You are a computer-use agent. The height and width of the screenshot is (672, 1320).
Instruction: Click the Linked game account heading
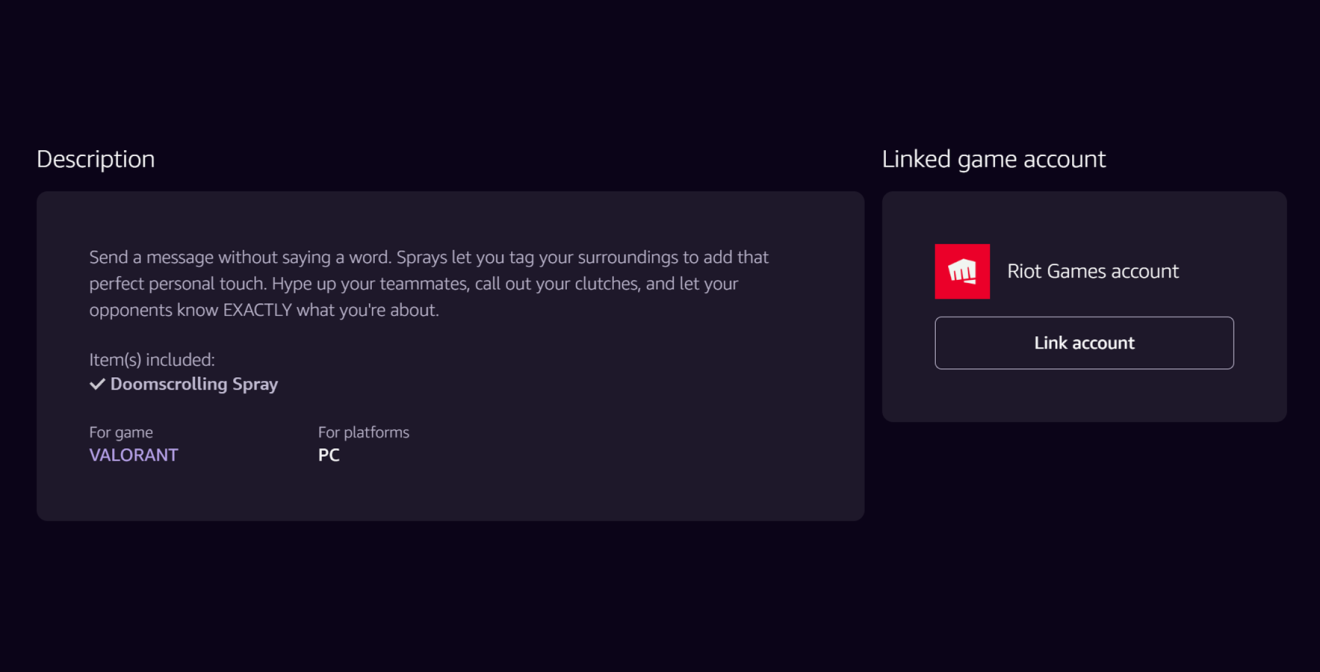click(x=993, y=159)
